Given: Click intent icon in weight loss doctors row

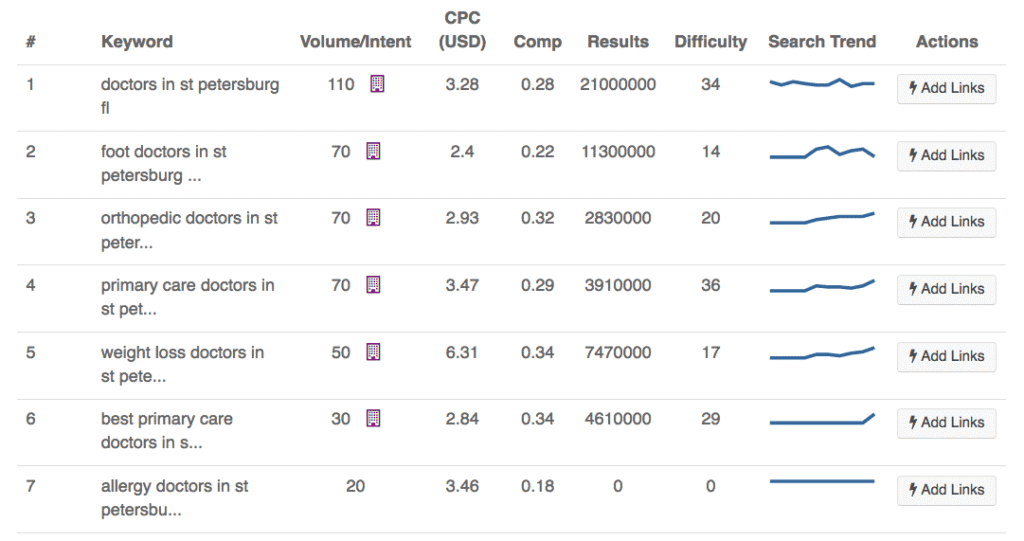Looking at the screenshot, I should pyautogui.click(x=373, y=352).
